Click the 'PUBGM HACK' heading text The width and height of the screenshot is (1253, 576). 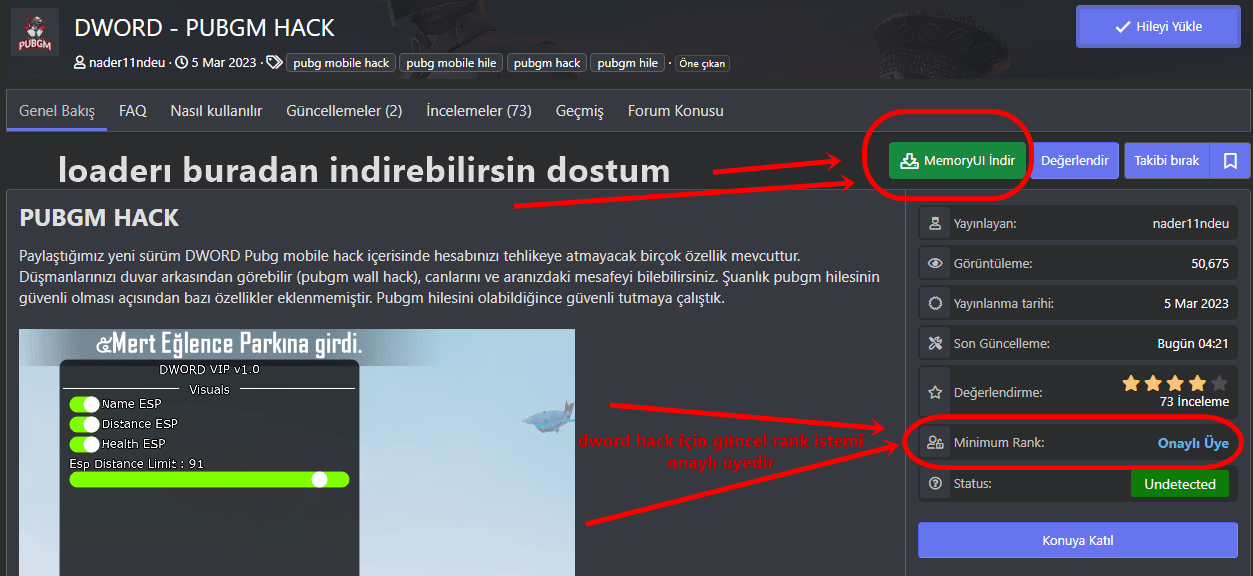click(x=99, y=218)
